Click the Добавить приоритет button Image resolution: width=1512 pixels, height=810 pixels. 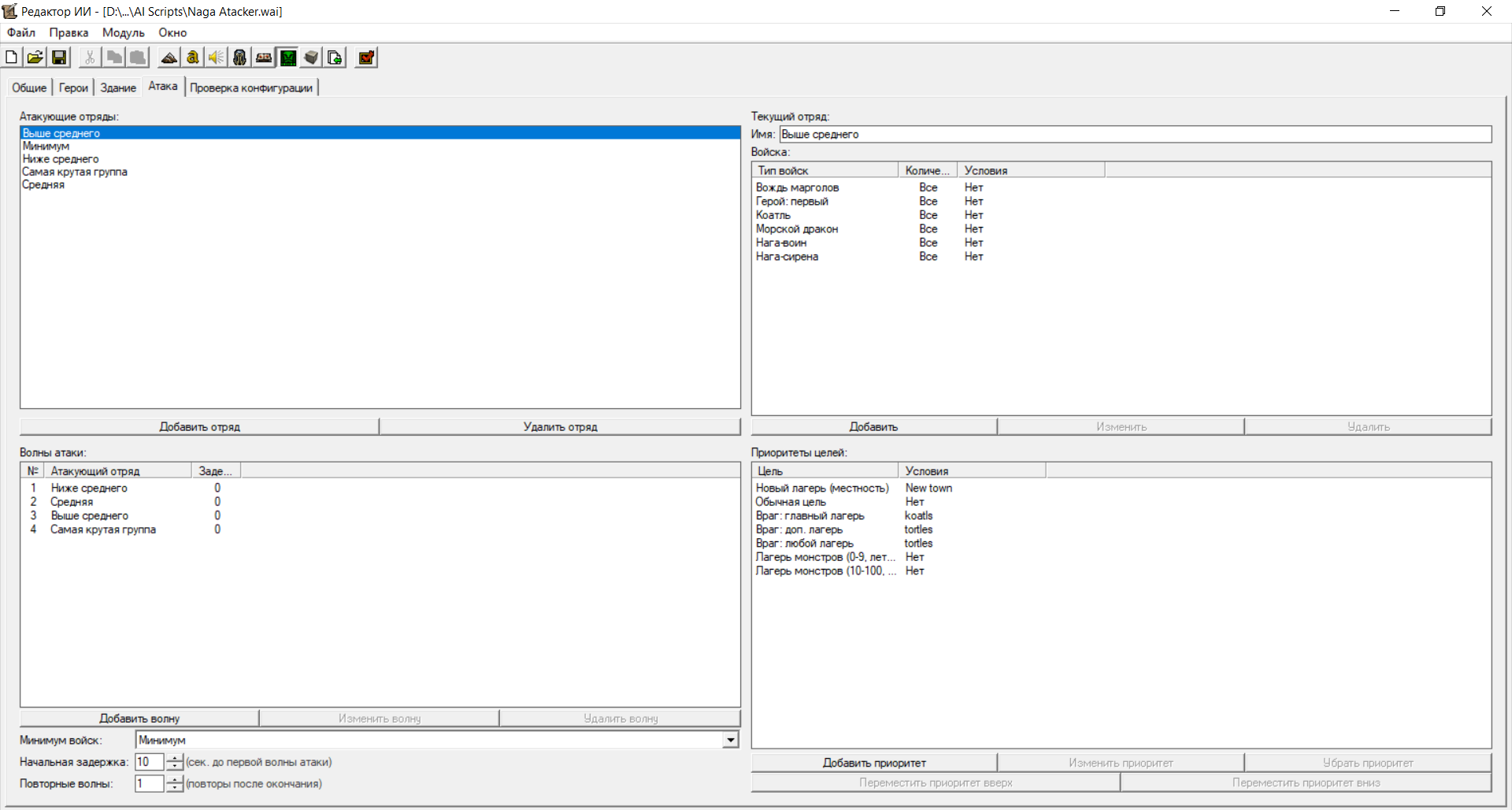tap(874, 763)
